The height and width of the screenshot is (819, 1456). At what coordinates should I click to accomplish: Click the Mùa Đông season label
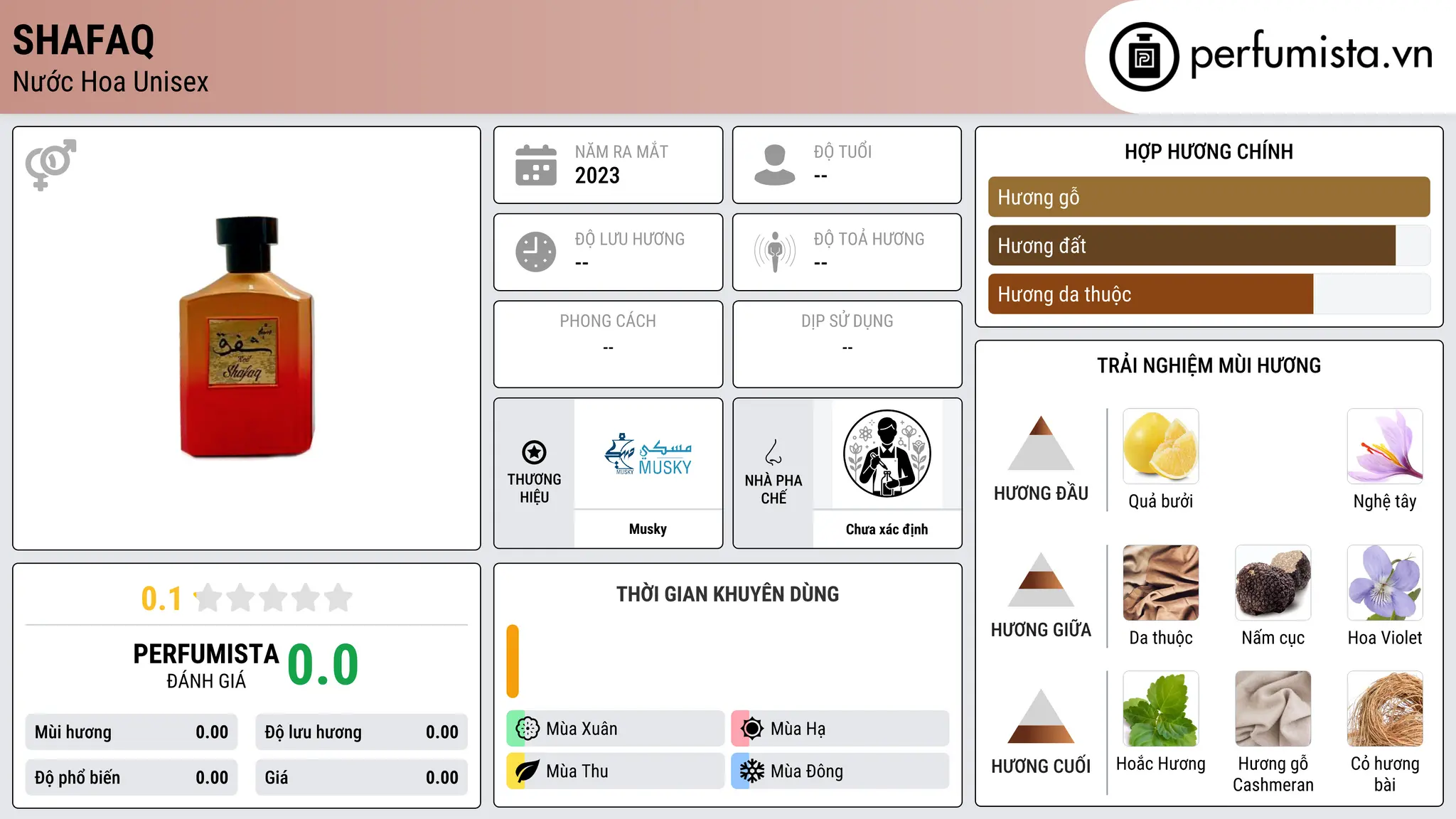pos(807,771)
